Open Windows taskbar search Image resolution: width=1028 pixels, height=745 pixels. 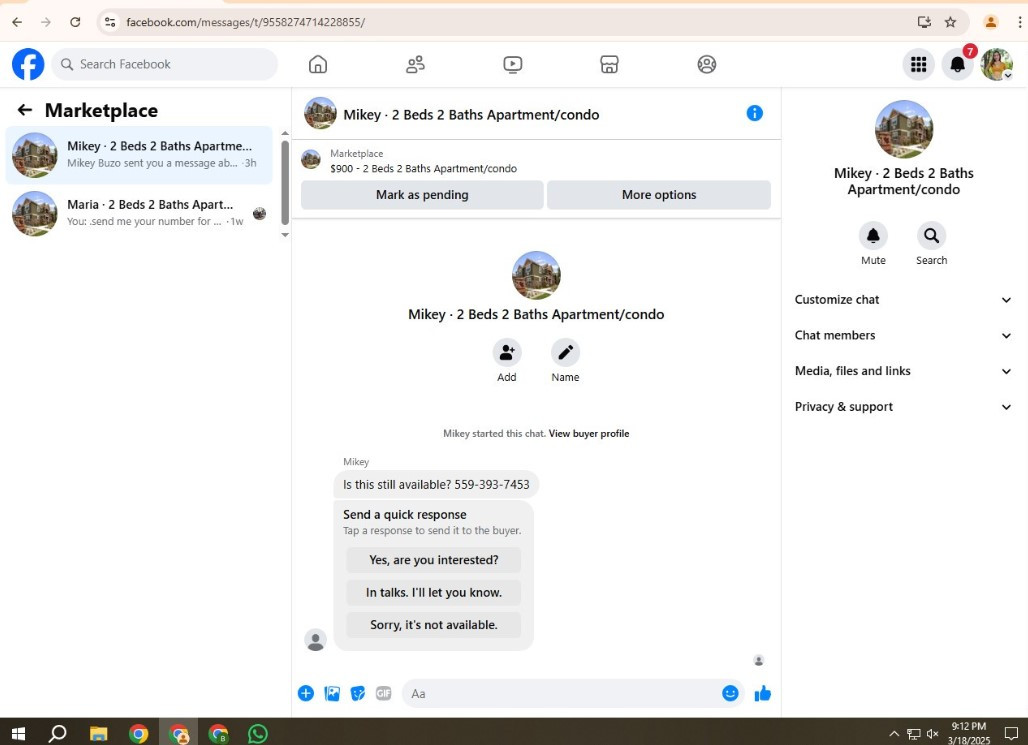pyautogui.click(x=58, y=733)
